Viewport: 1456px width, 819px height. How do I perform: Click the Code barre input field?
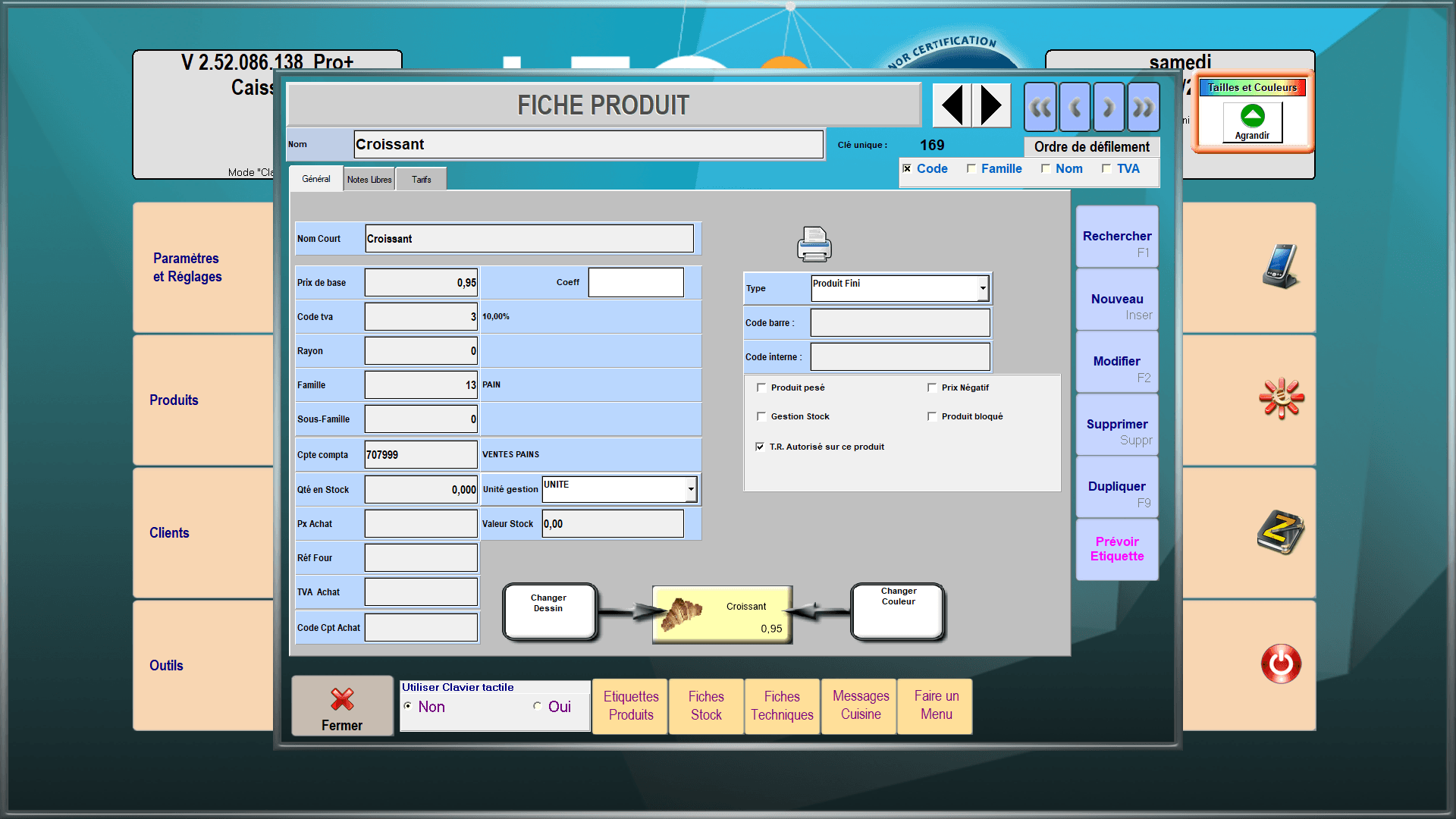click(x=900, y=323)
